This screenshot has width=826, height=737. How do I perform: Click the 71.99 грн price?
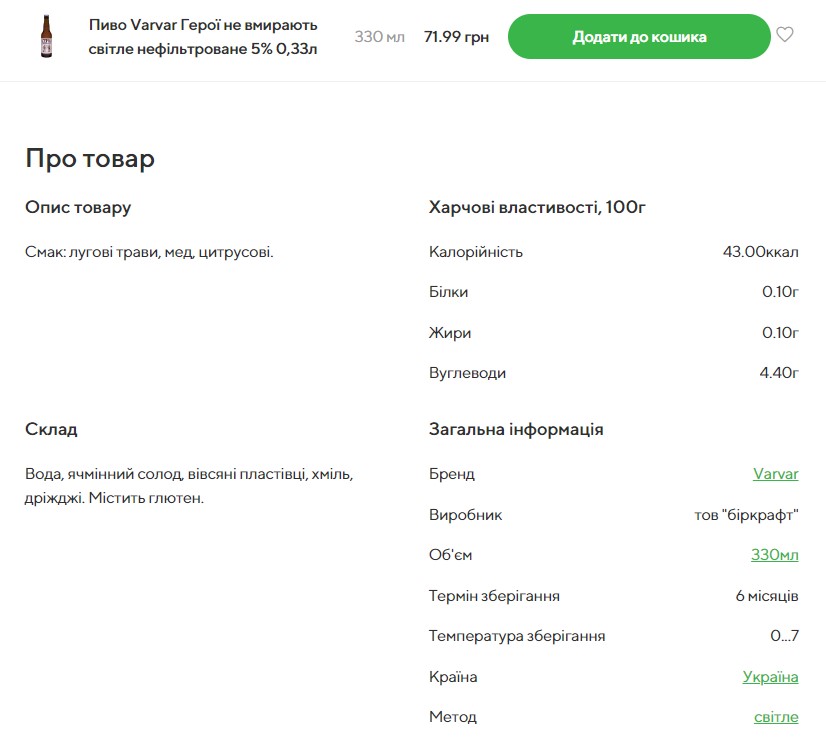click(x=456, y=37)
